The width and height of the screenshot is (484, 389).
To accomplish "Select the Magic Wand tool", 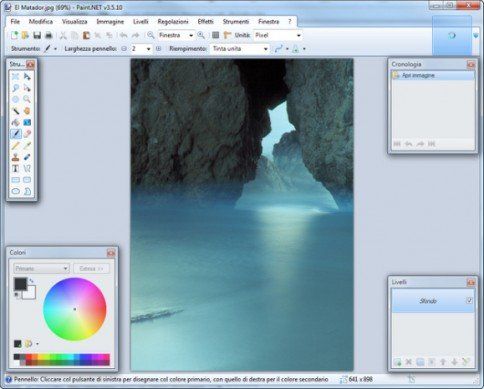I will (15, 111).
